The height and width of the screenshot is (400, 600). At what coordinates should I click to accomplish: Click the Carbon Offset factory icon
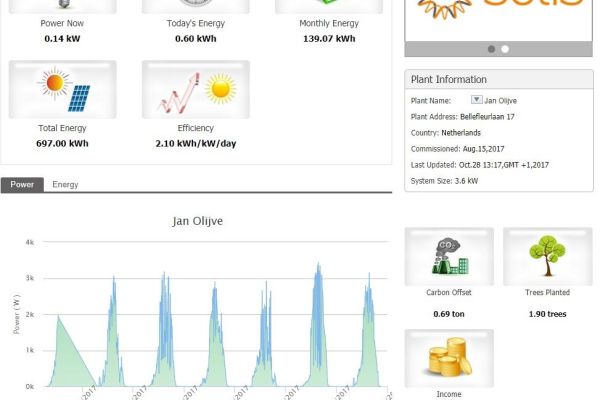pyautogui.click(x=448, y=257)
